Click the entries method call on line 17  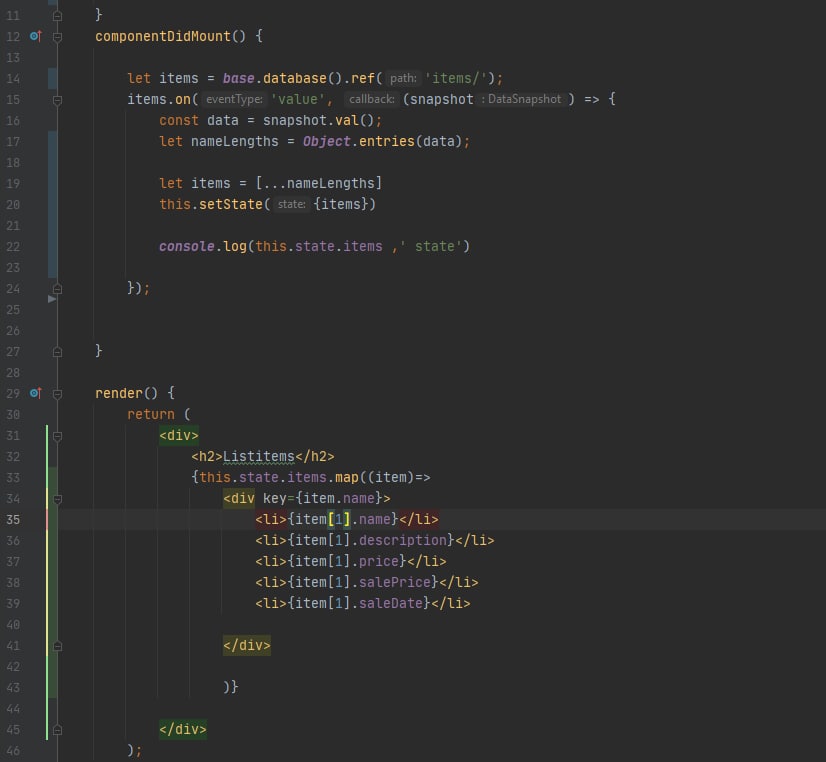[387, 141]
